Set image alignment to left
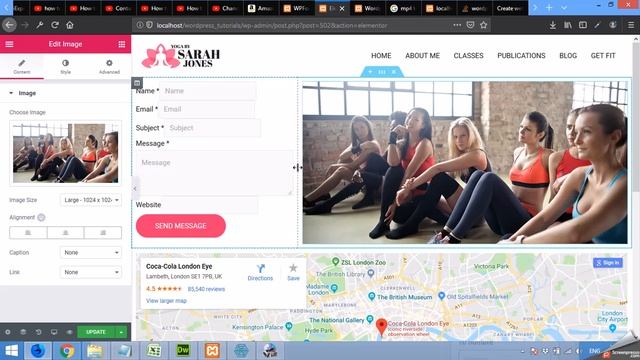The width and height of the screenshot is (640, 360). click(x=28, y=233)
